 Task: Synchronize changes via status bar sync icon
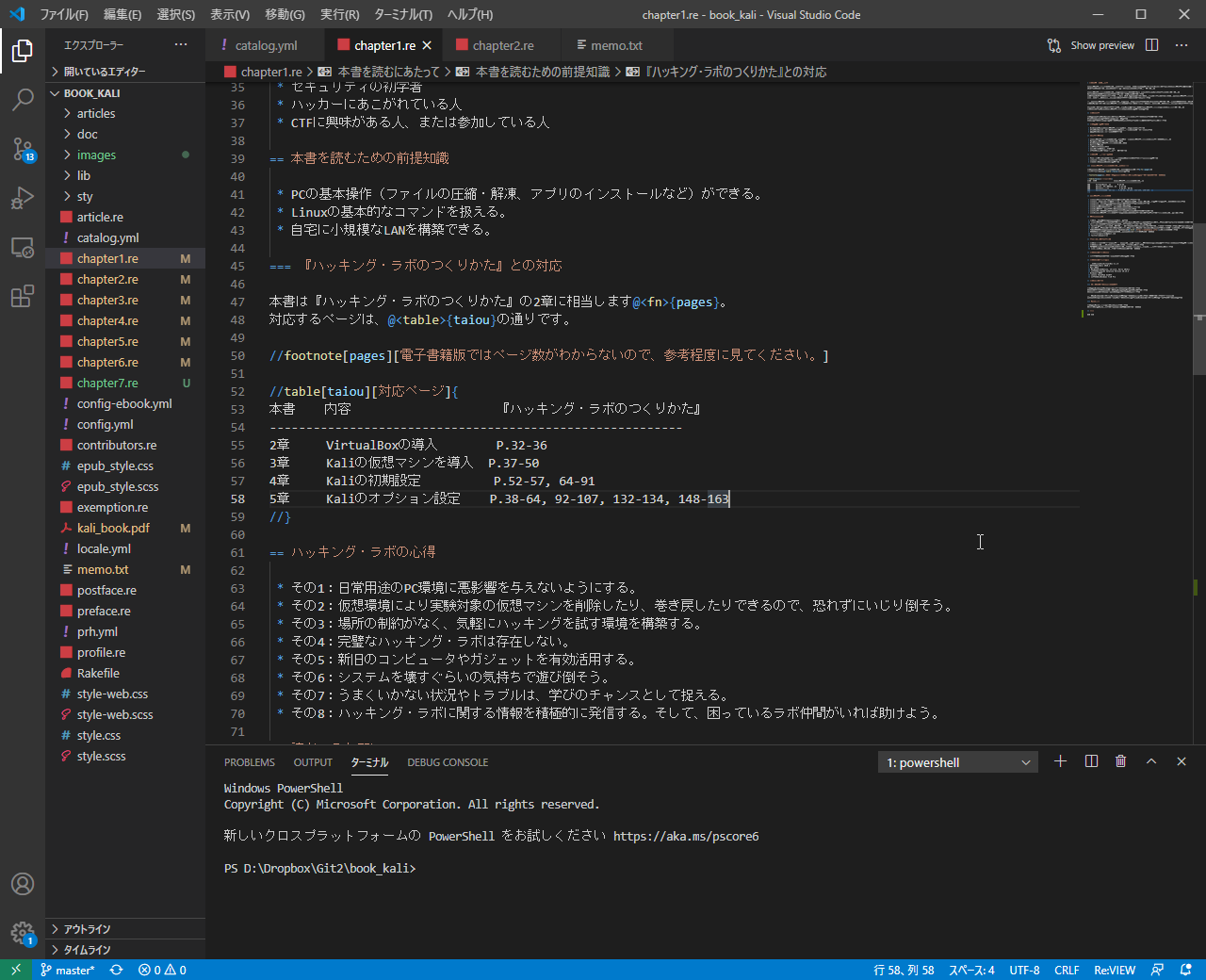pyautogui.click(x=116, y=970)
